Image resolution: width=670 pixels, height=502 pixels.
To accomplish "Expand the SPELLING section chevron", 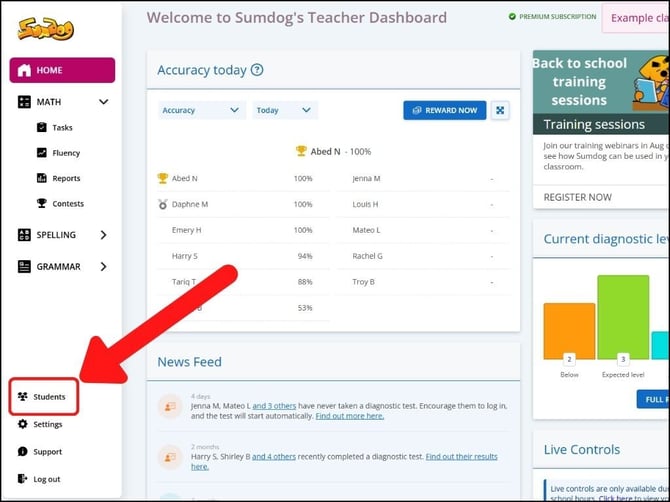I will click(x=103, y=235).
